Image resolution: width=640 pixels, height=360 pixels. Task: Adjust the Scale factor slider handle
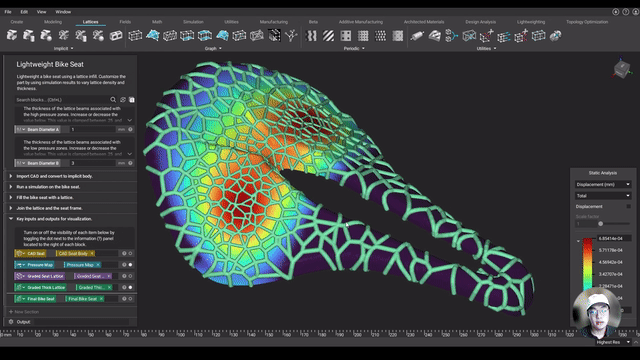[x=600, y=224]
